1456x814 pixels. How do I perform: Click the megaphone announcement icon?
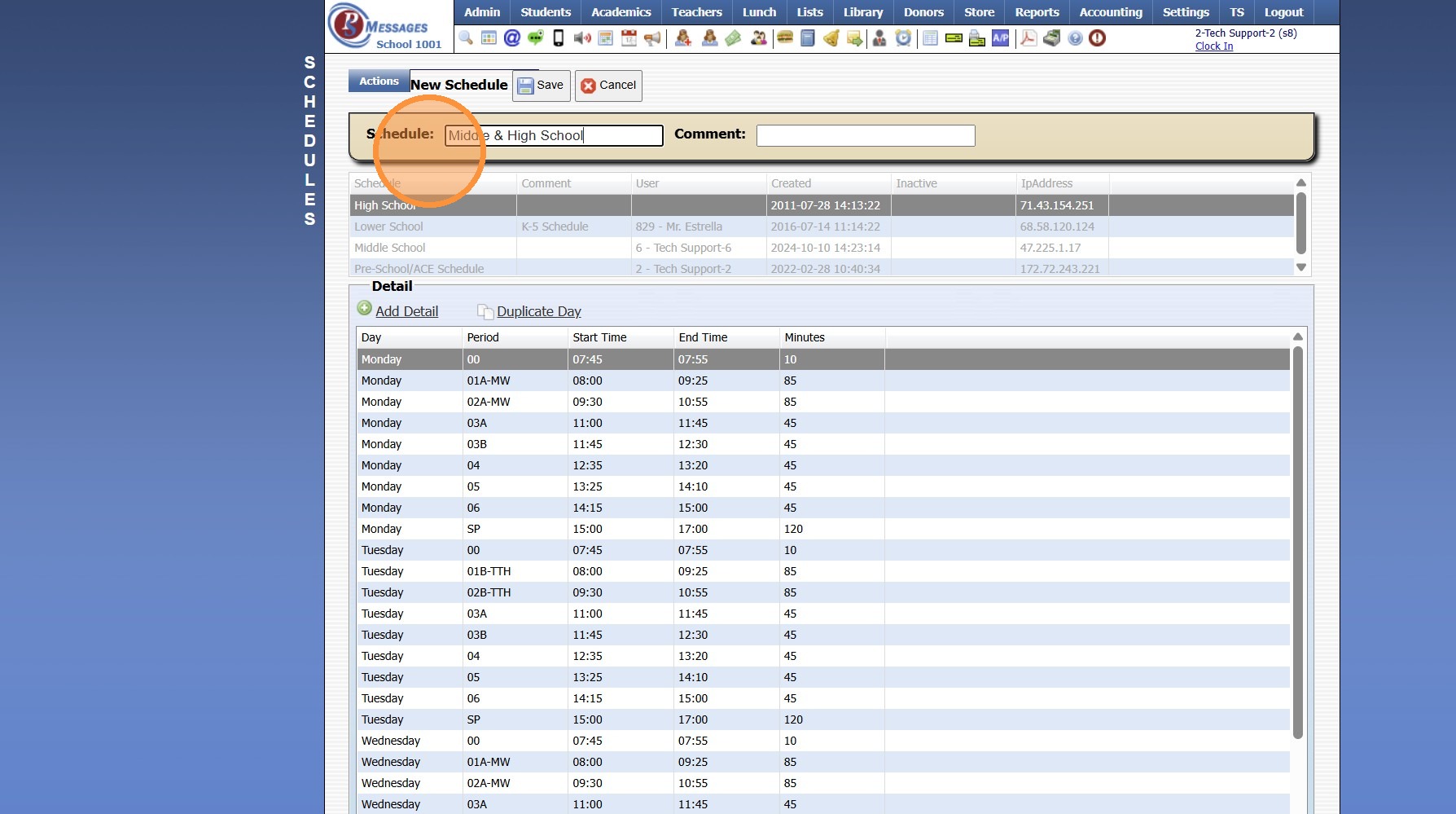pos(652,38)
